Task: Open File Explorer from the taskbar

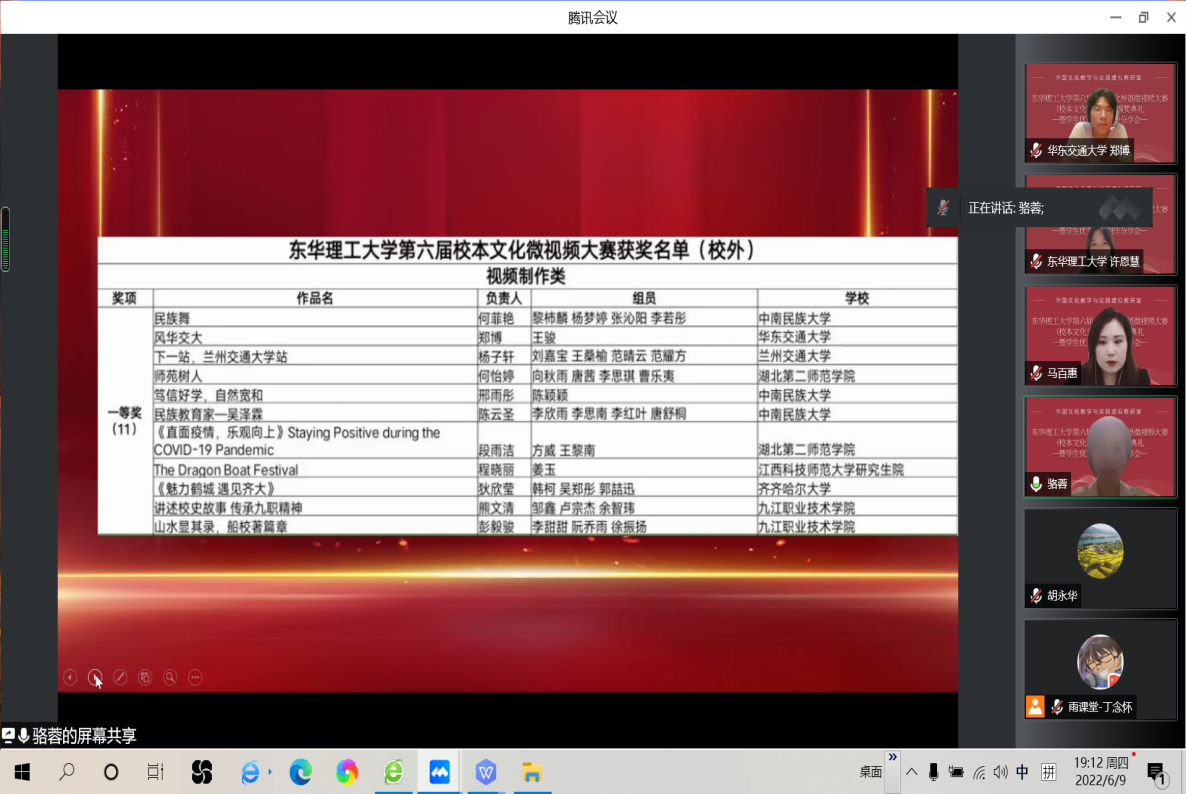Action: [532, 772]
